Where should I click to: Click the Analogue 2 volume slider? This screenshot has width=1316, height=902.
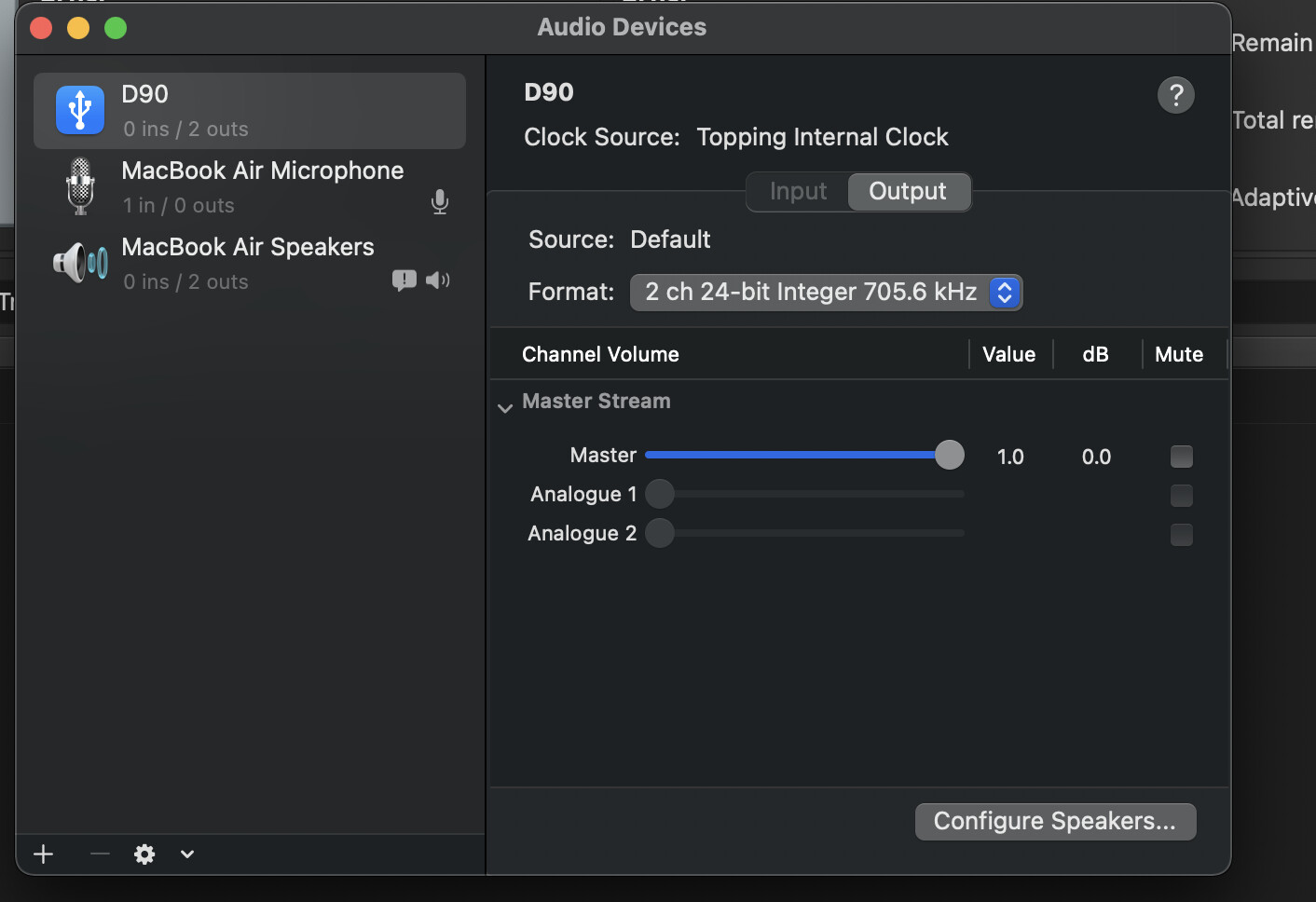pyautogui.click(x=805, y=533)
